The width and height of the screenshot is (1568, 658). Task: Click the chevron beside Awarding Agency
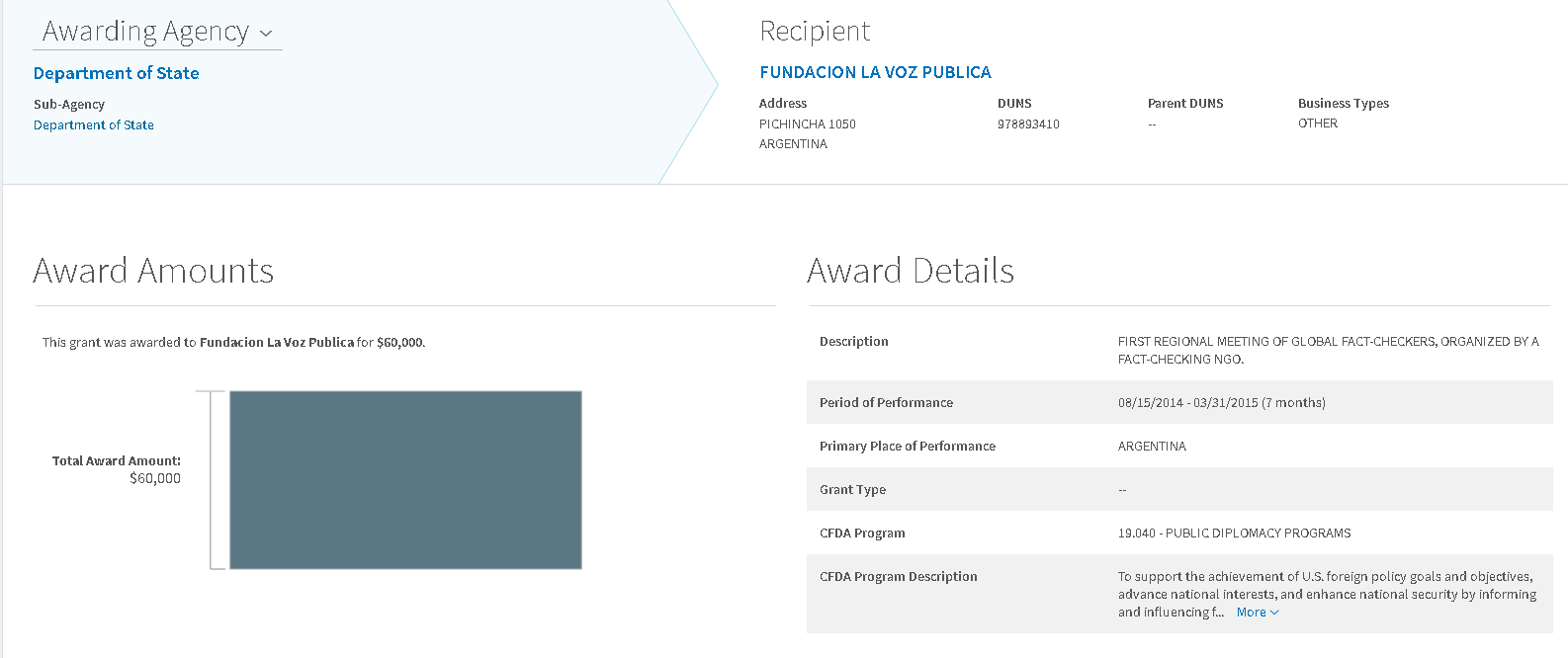266,34
